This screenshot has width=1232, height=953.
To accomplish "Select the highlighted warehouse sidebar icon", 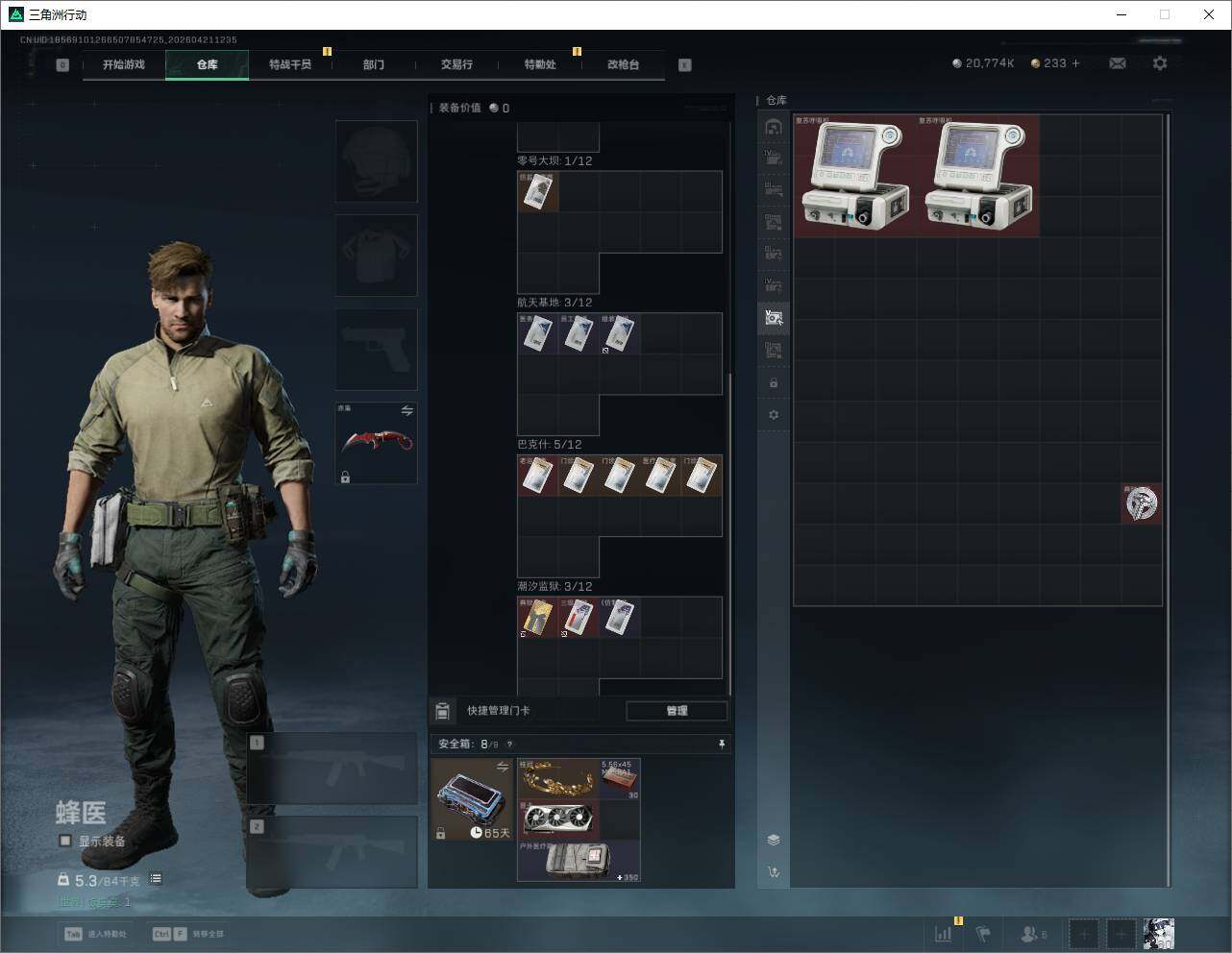I will point(774,318).
